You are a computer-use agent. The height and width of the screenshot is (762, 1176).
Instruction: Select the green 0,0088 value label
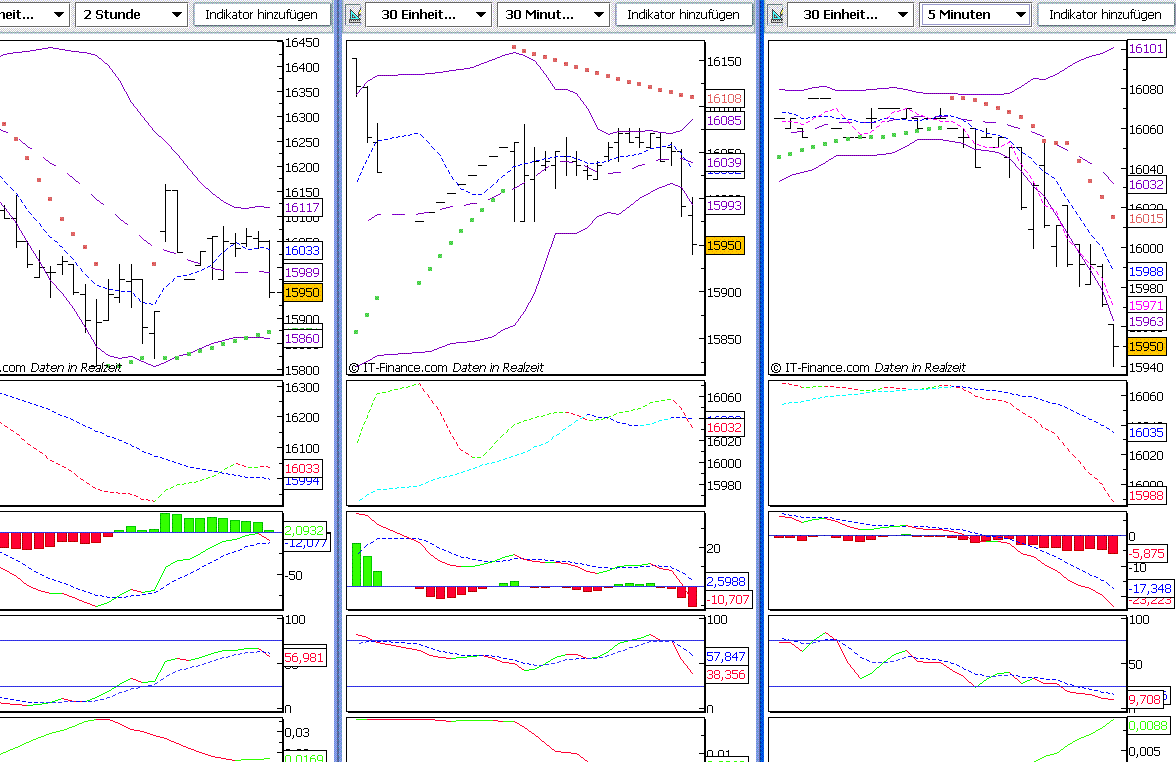click(1148, 725)
